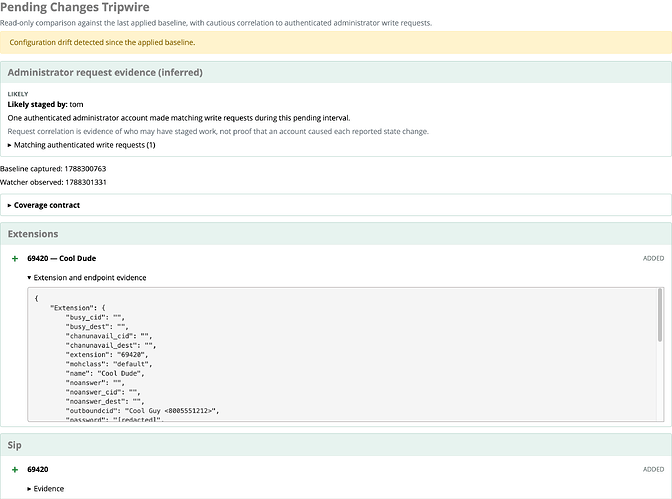Expand Matching authenticated write requests (1)
This screenshot has width=672, height=499.
[x=81, y=145]
